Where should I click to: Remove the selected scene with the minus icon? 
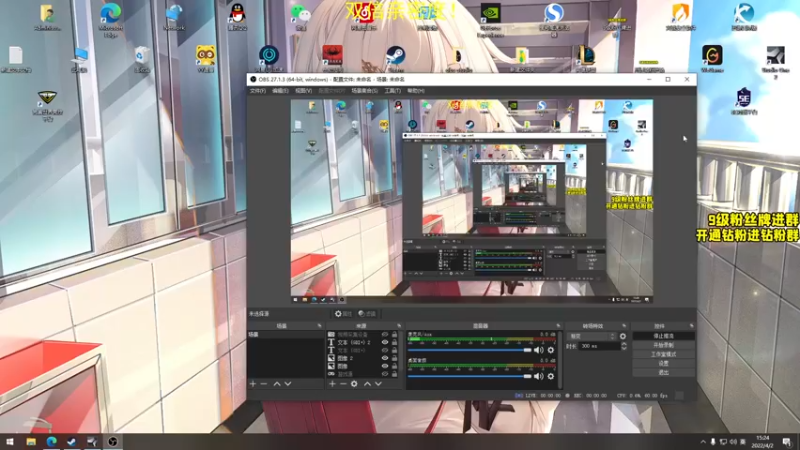264,384
